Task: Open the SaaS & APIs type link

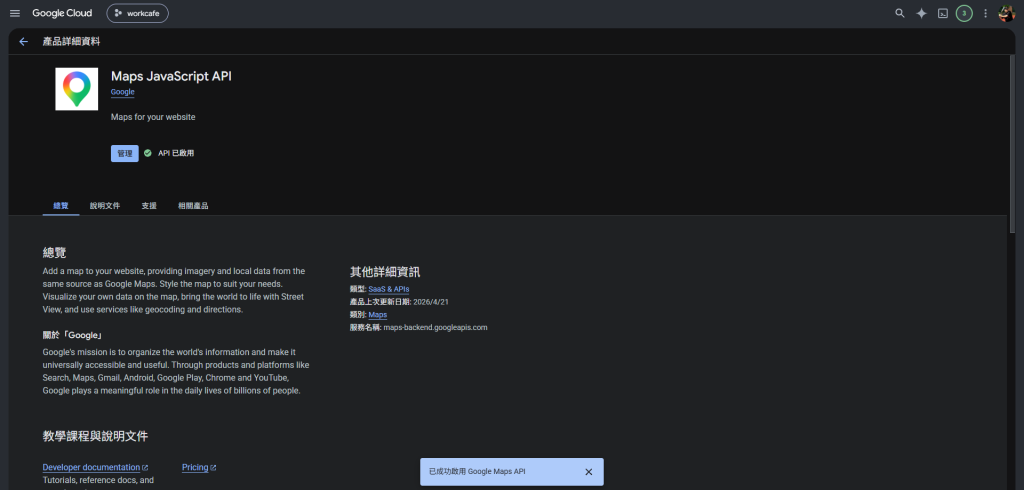Action: (x=389, y=289)
